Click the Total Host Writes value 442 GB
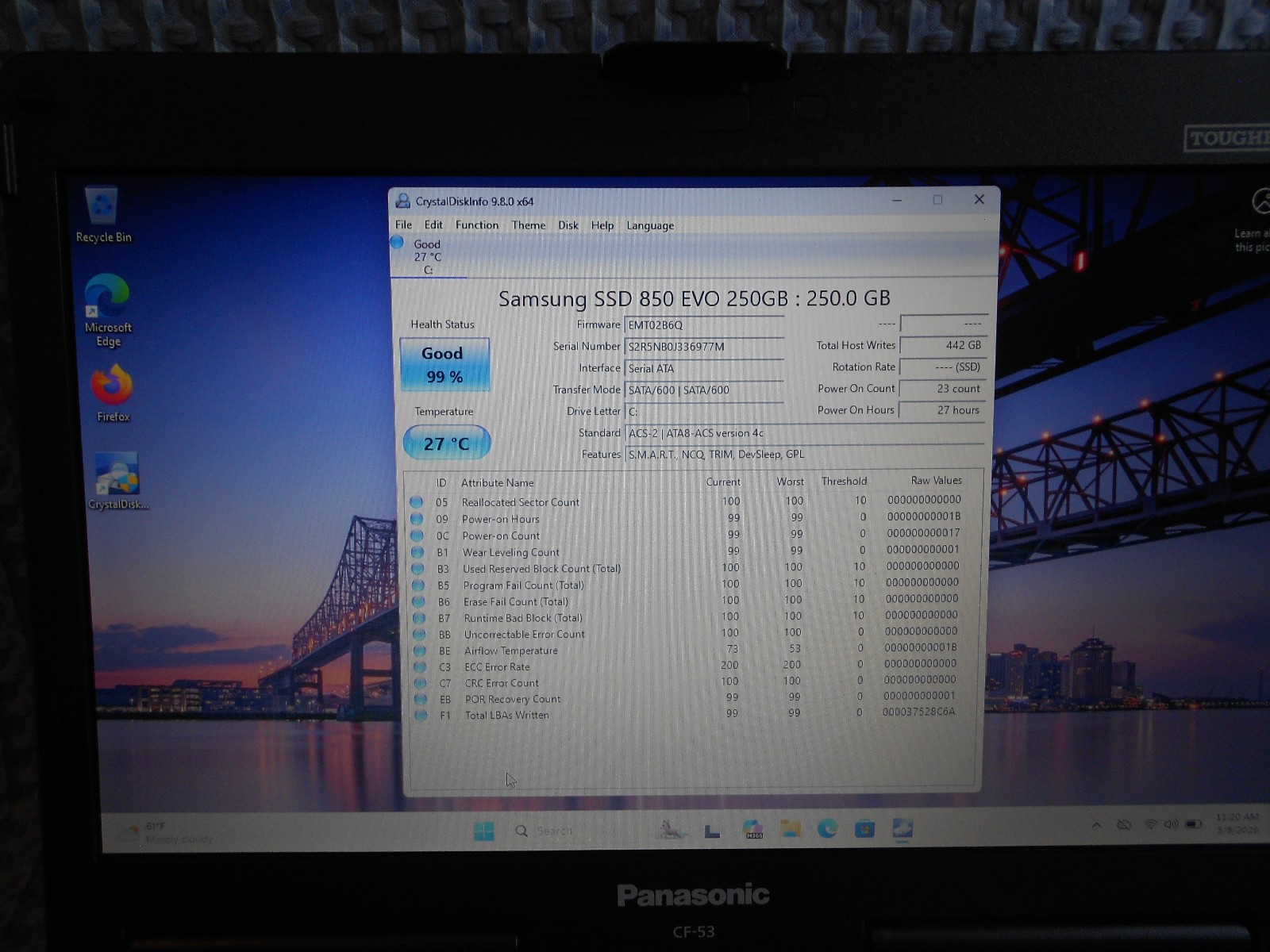This screenshot has height=952, width=1270. tap(943, 345)
